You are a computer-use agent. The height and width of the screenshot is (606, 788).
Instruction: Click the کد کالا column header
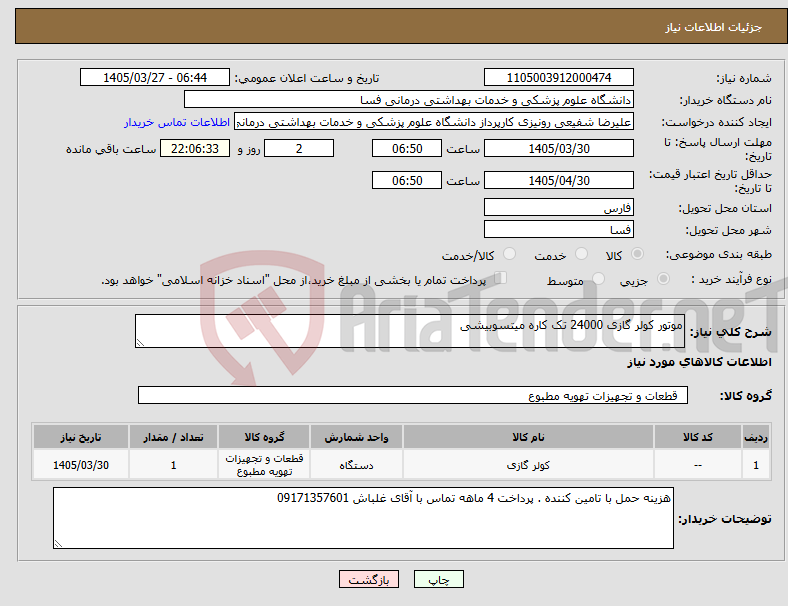(x=698, y=437)
